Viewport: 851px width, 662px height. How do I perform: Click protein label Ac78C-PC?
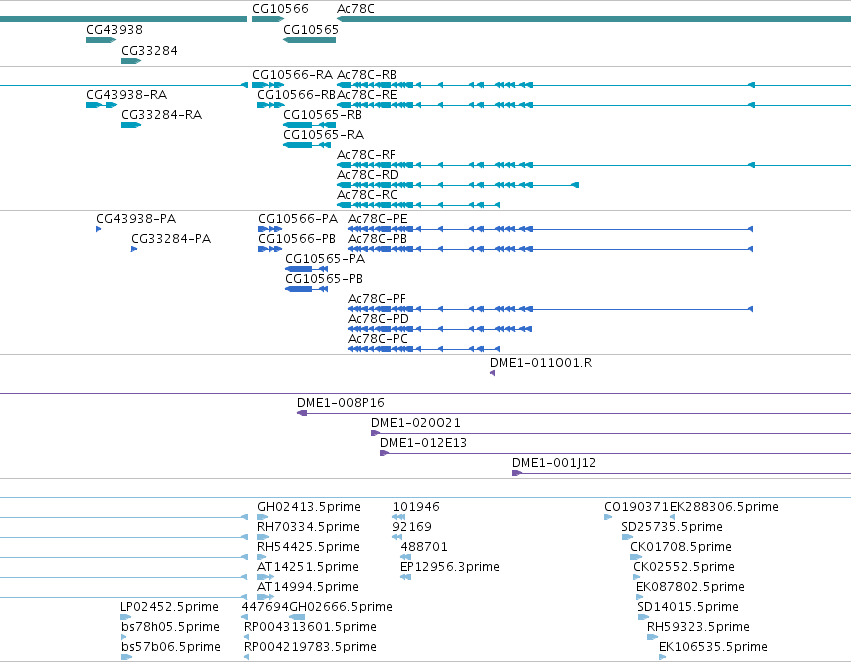click(x=378, y=339)
